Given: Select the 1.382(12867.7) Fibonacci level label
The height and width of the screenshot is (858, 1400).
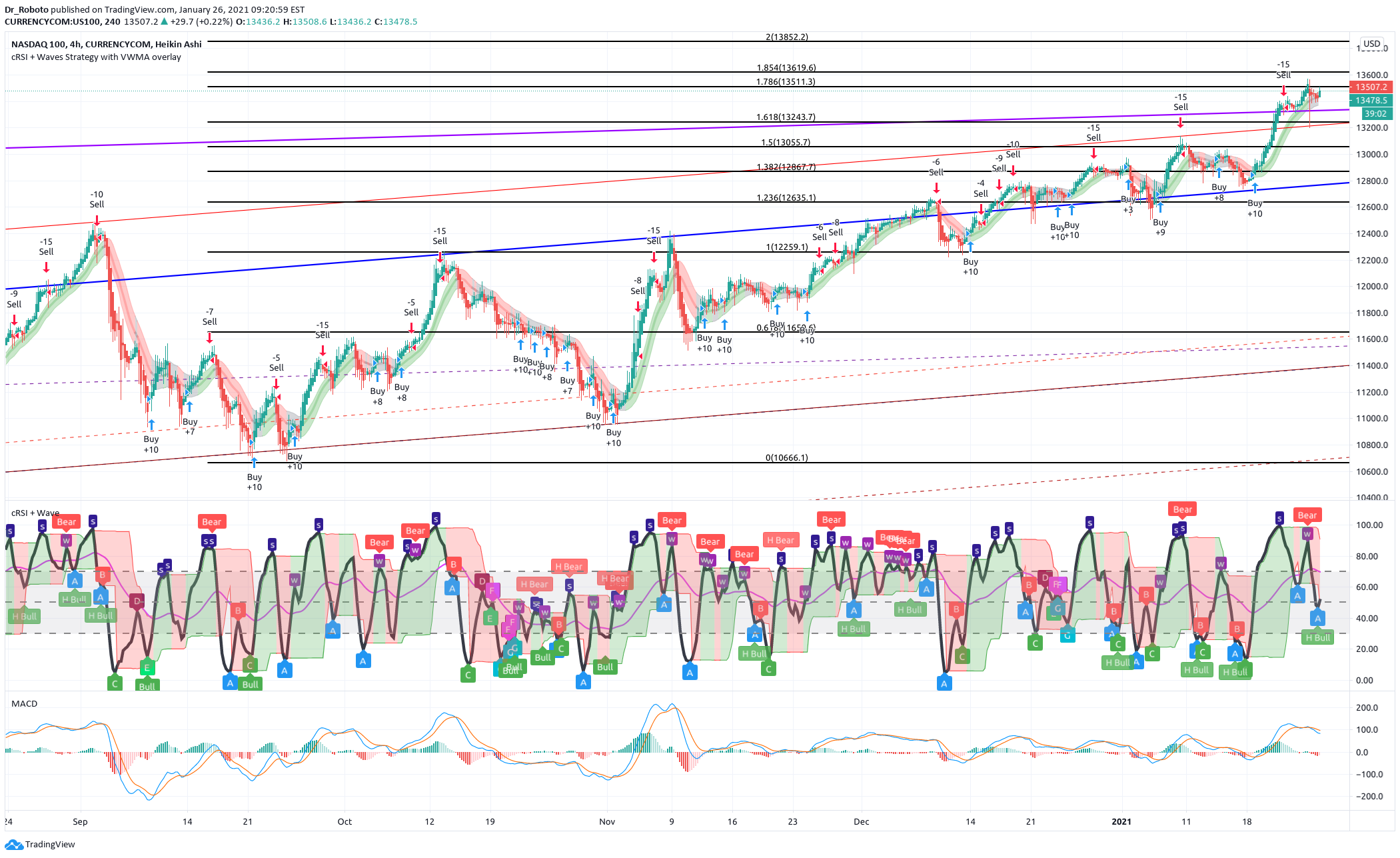Looking at the screenshot, I should [786, 167].
